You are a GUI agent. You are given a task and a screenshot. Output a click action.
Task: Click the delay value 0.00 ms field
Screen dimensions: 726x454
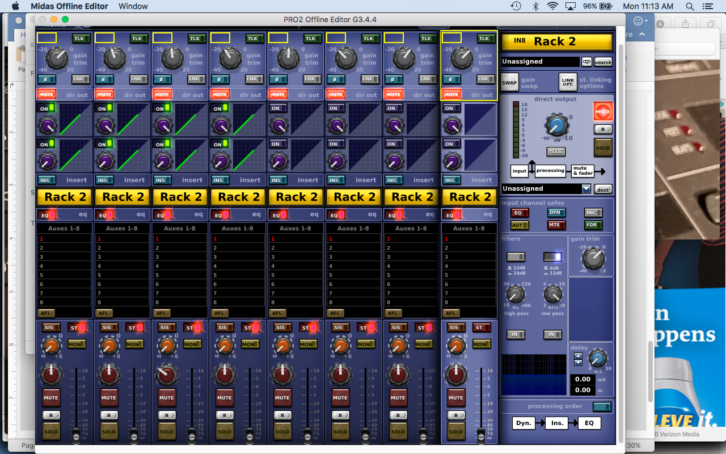pyautogui.click(x=582, y=379)
